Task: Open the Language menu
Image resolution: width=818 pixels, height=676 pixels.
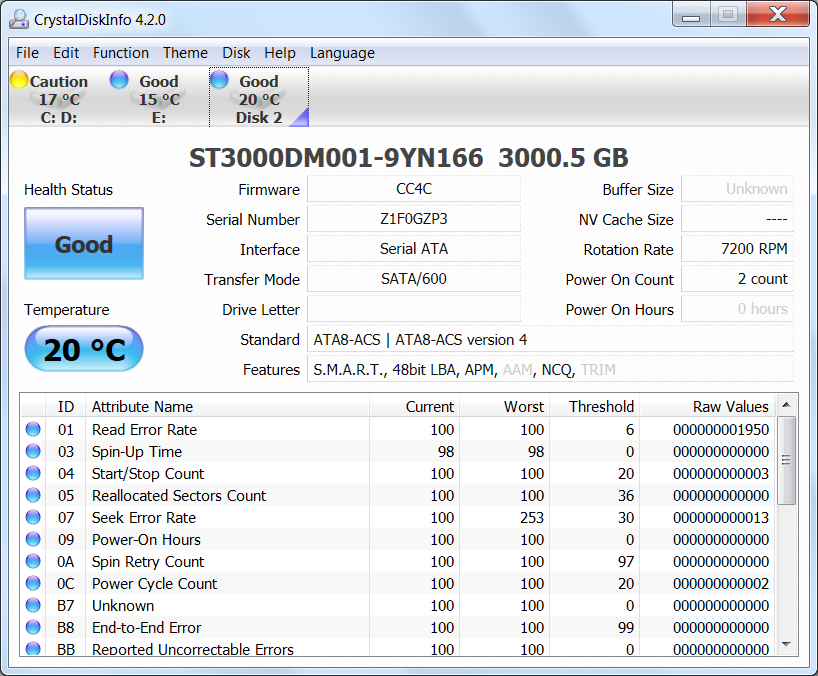Action: (342, 53)
